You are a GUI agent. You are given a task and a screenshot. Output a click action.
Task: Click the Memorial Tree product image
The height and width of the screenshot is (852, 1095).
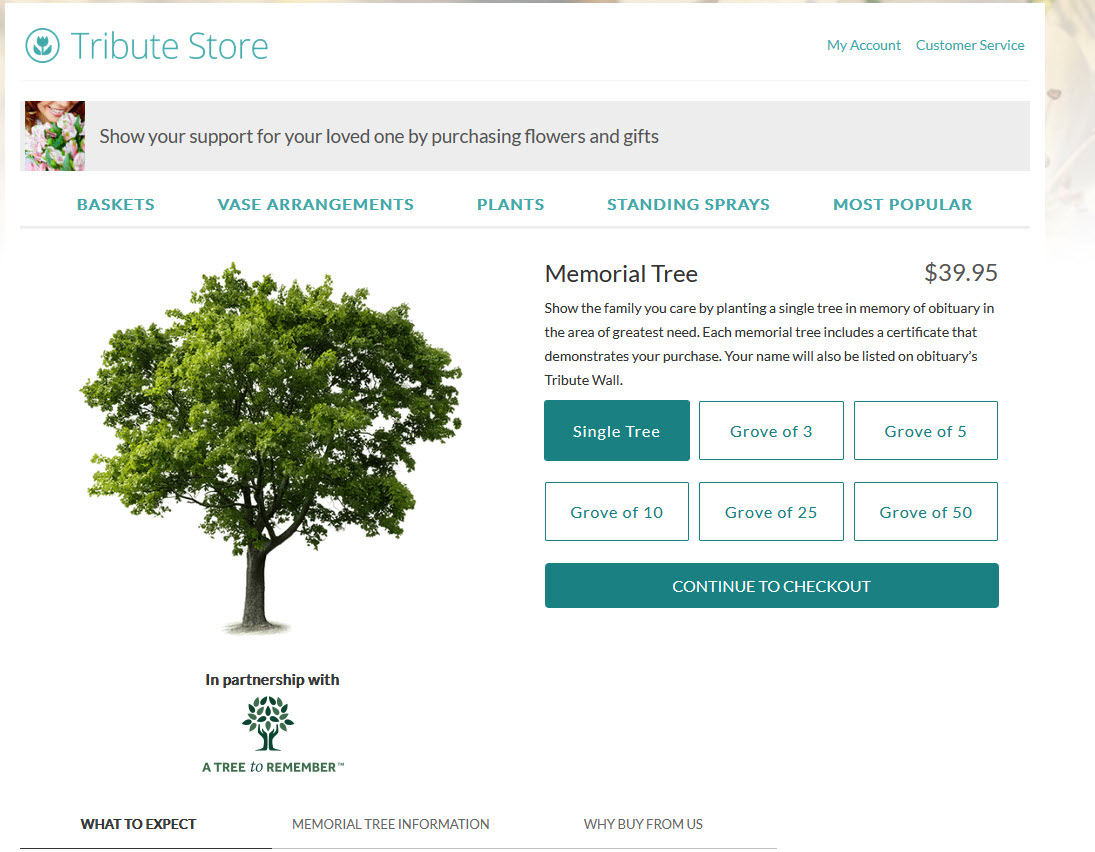(270, 440)
